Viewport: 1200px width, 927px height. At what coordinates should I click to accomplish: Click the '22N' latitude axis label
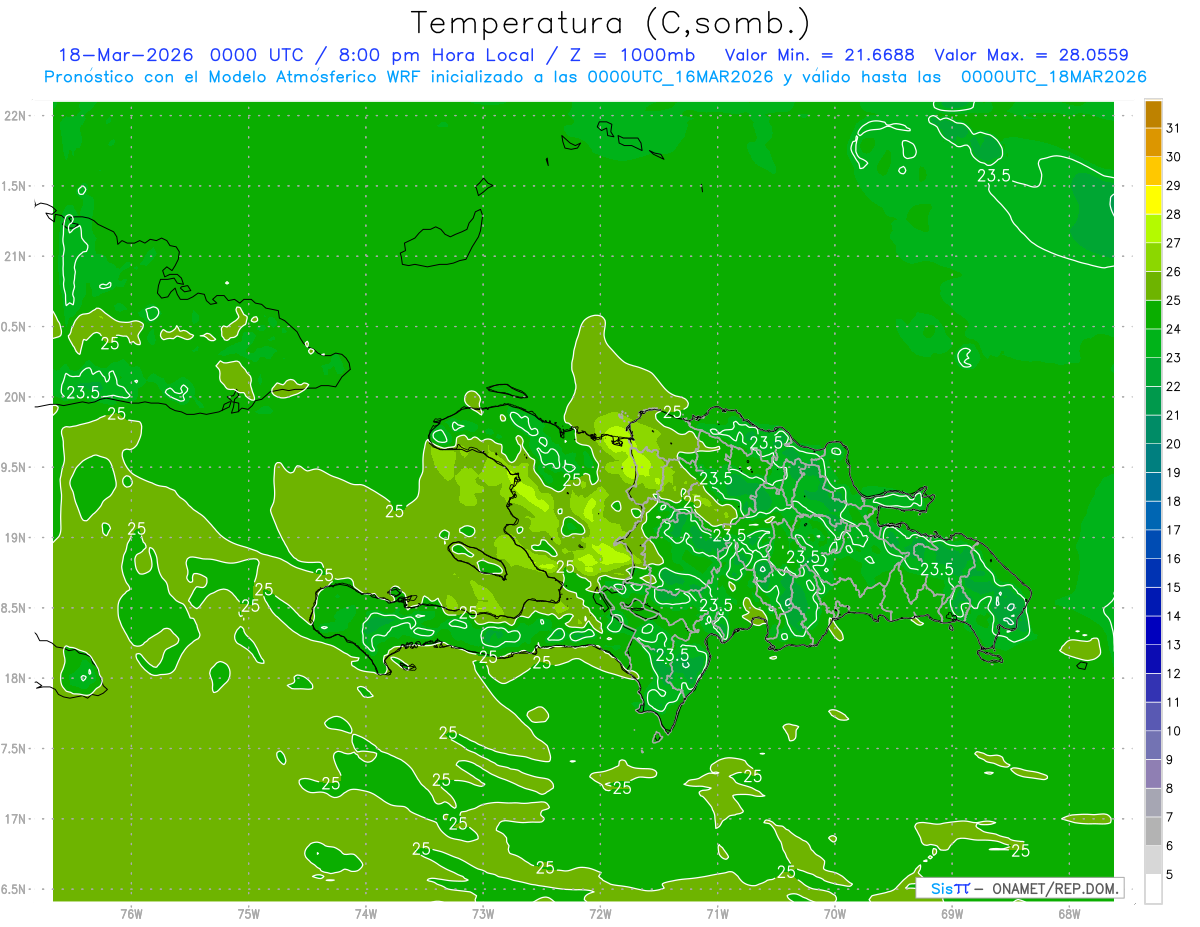click(15, 115)
